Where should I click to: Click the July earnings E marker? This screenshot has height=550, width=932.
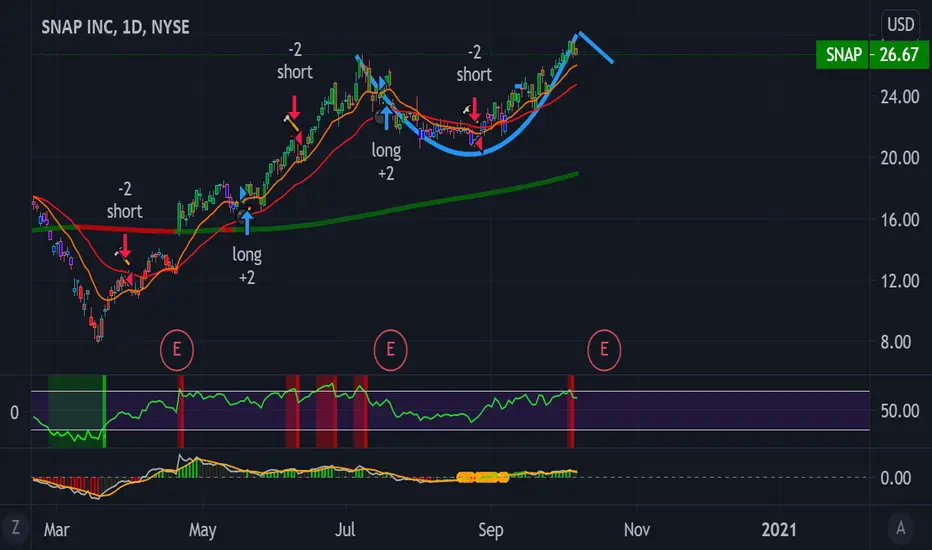click(x=391, y=350)
